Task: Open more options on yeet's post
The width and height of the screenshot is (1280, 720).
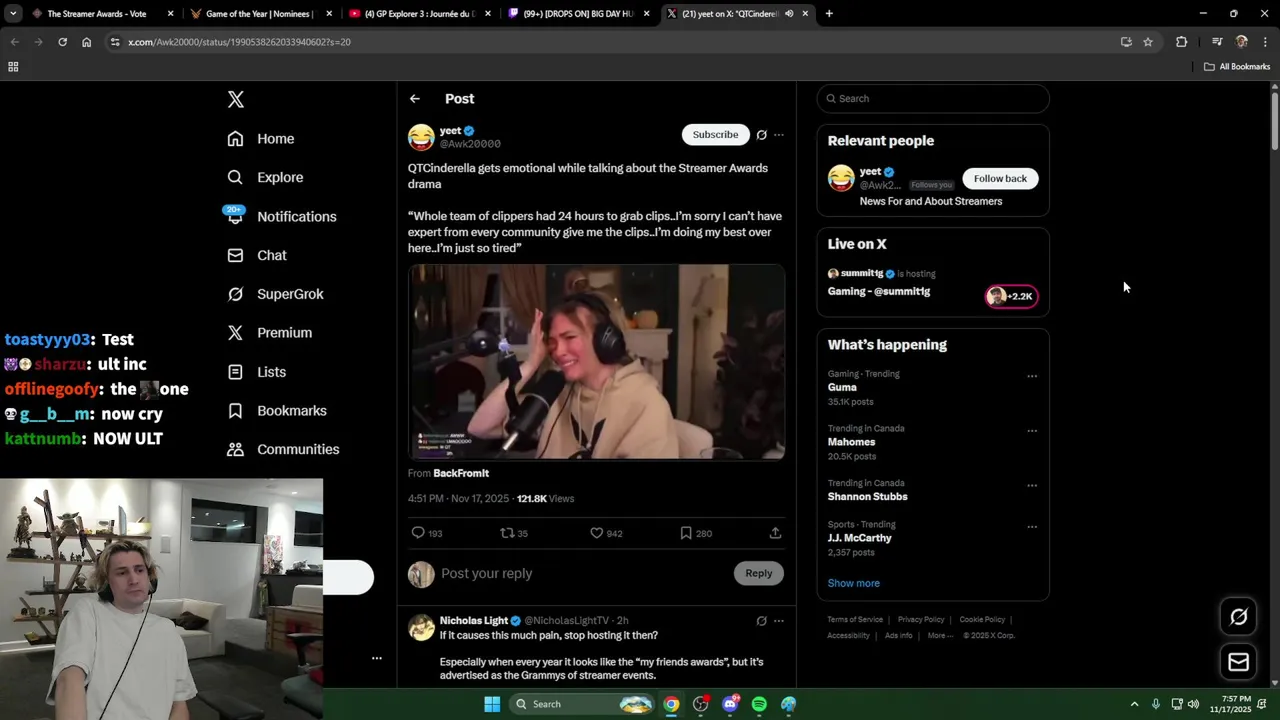Action: (x=779, y=135)
